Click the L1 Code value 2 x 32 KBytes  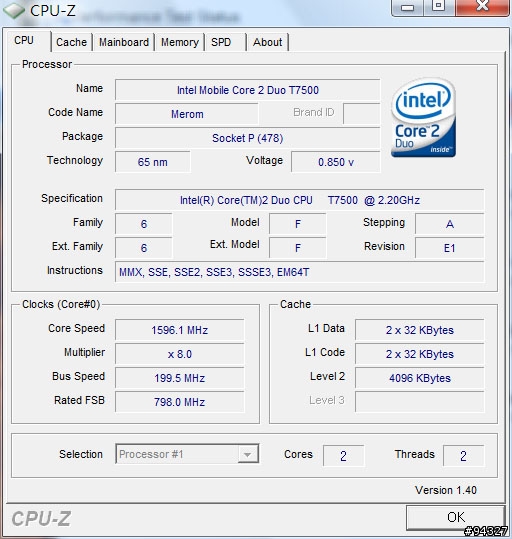(x=420, y=354)
